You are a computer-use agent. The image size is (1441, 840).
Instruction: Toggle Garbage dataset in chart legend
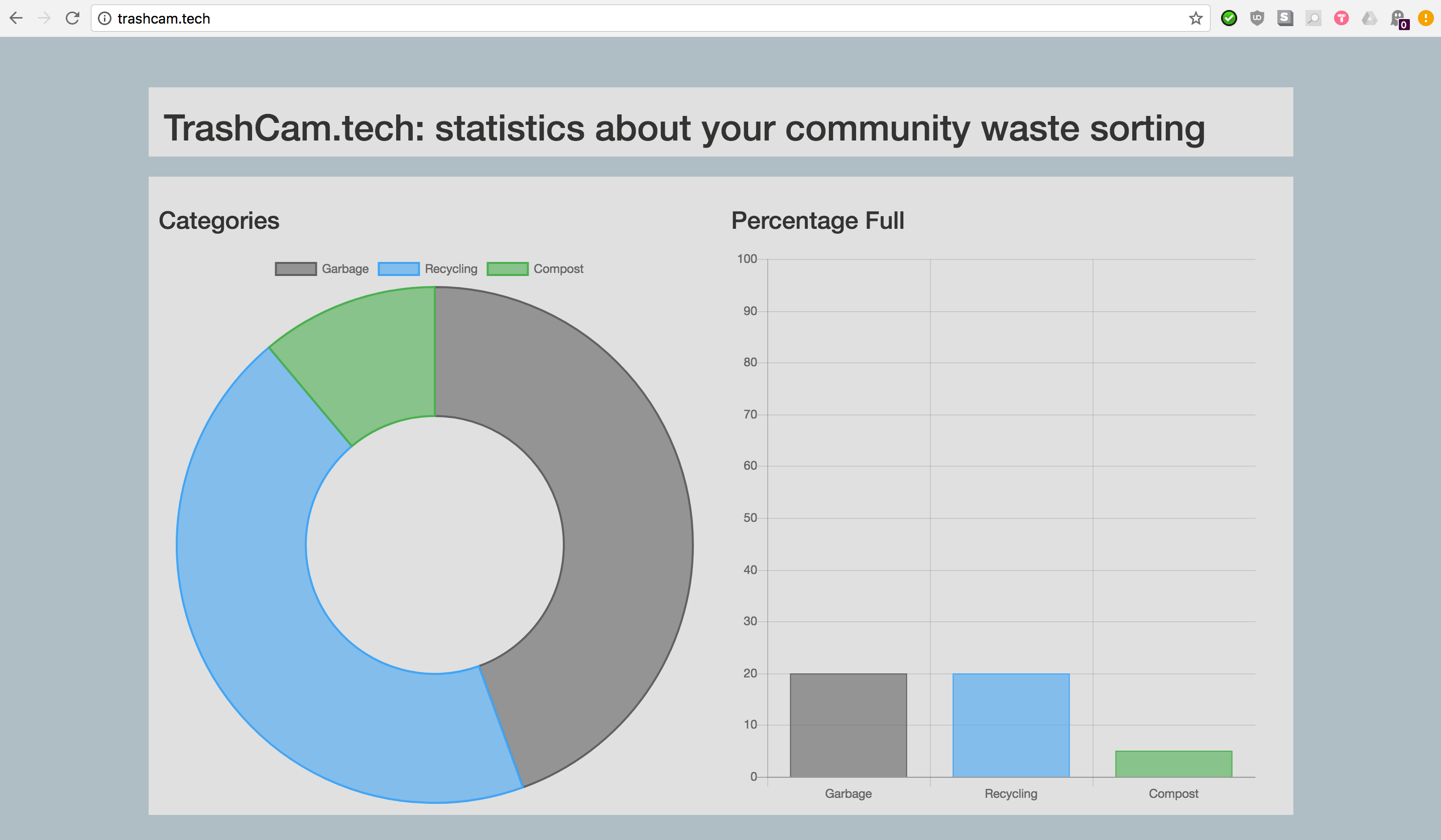[x=322, y=268]
